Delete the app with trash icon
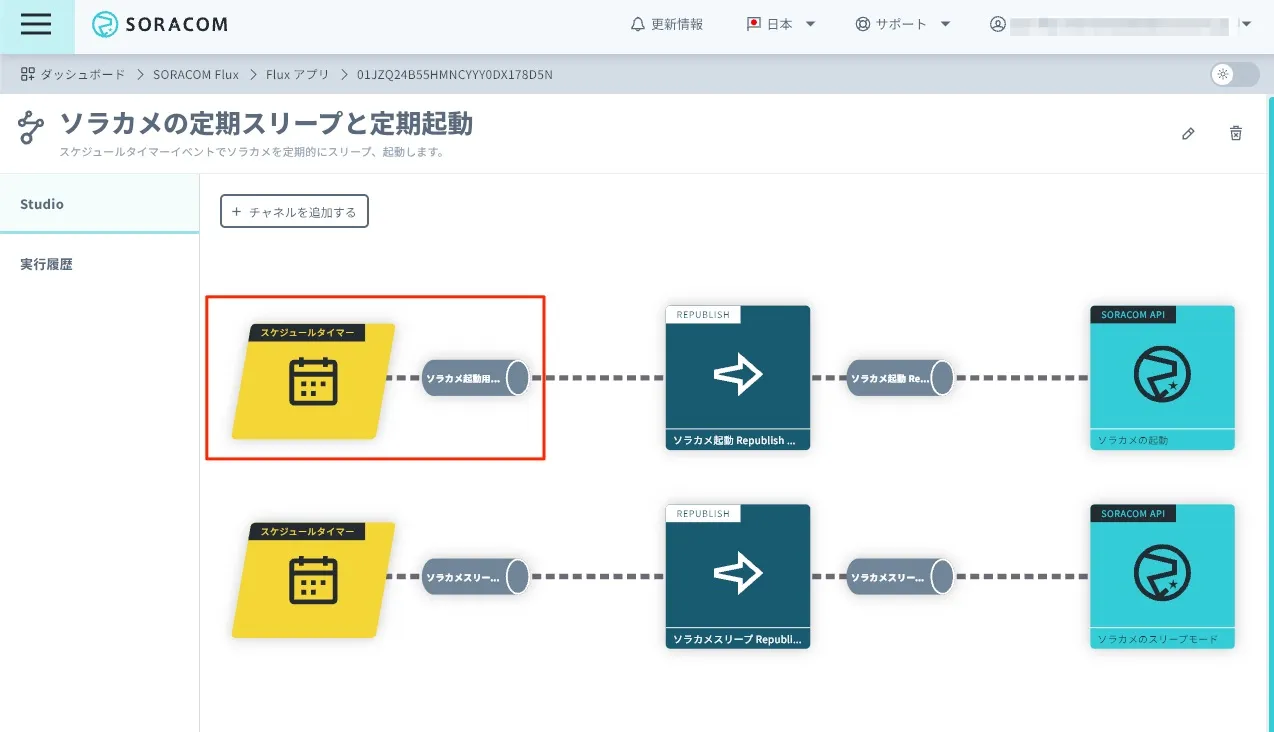This screenshot has width=1274, height=732. 1236,133
